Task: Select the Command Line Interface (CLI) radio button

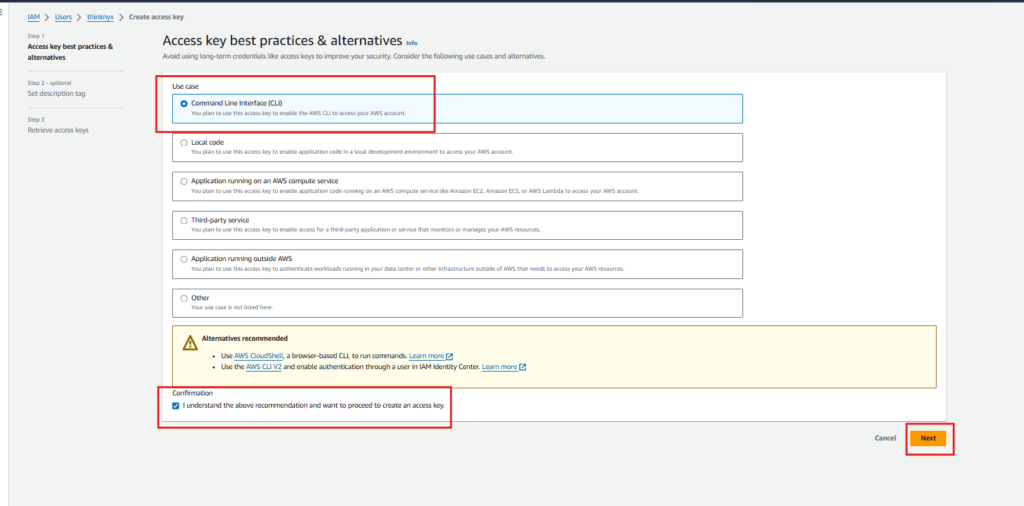Action: coord(184,103)
